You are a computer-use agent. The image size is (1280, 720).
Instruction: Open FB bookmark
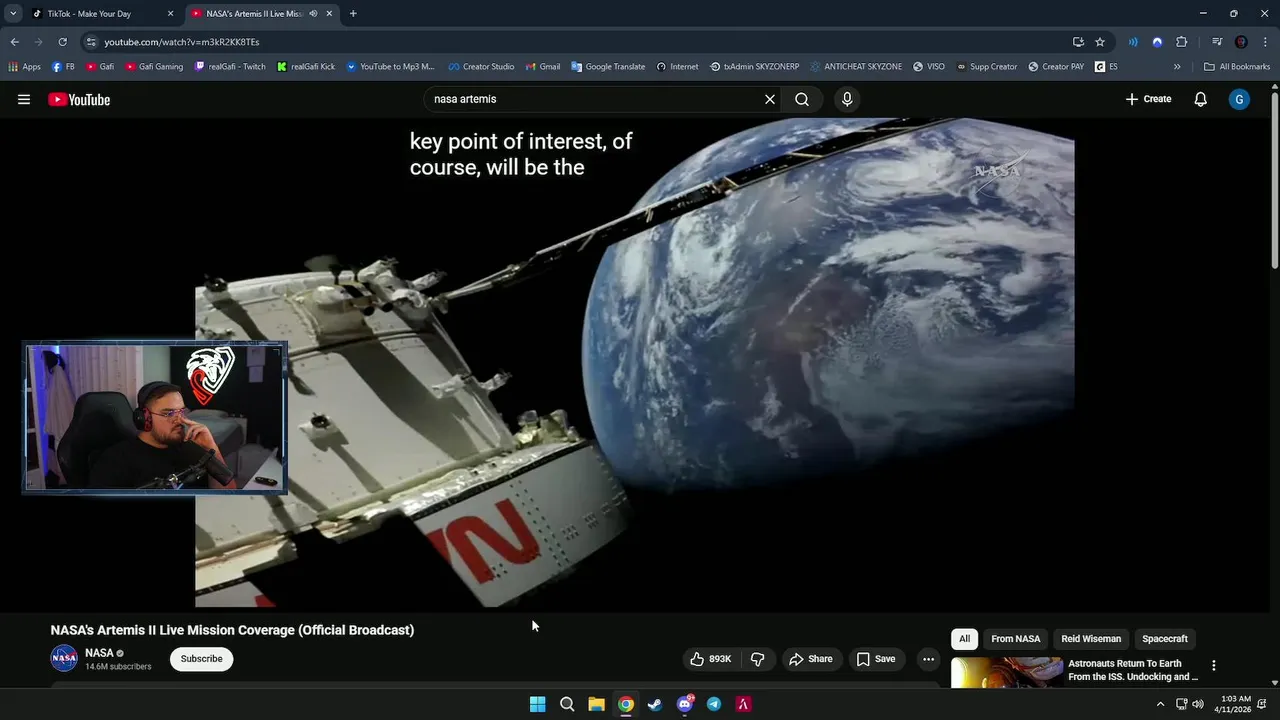[63, 67]
